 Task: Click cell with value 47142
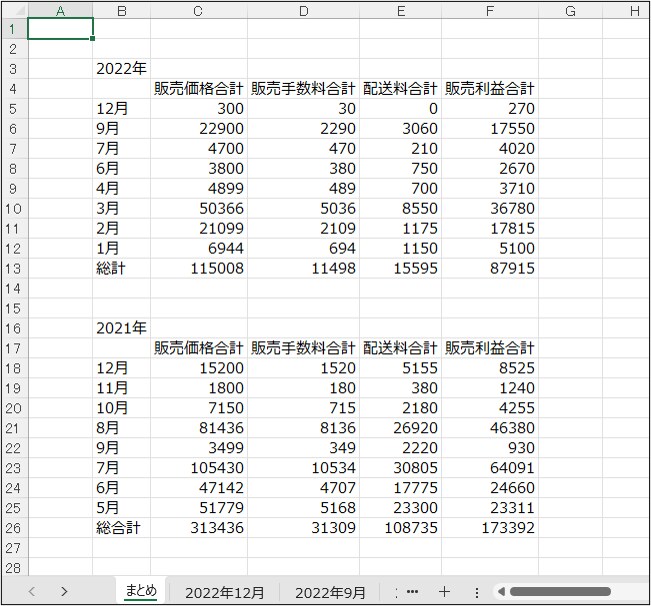pyautogui.click(x=198, y=488)
